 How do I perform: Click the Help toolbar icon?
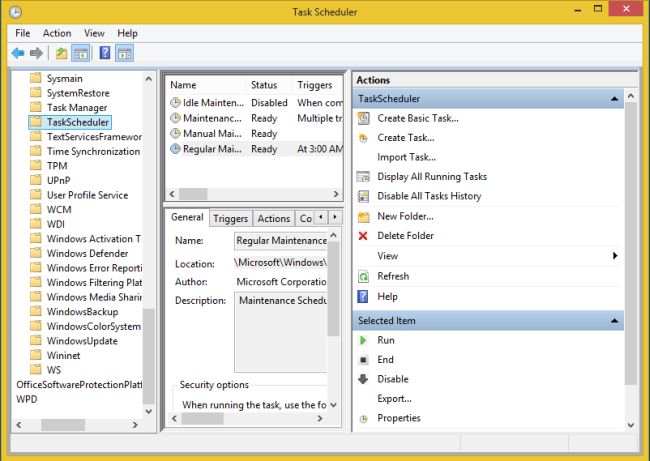[105, 53]
